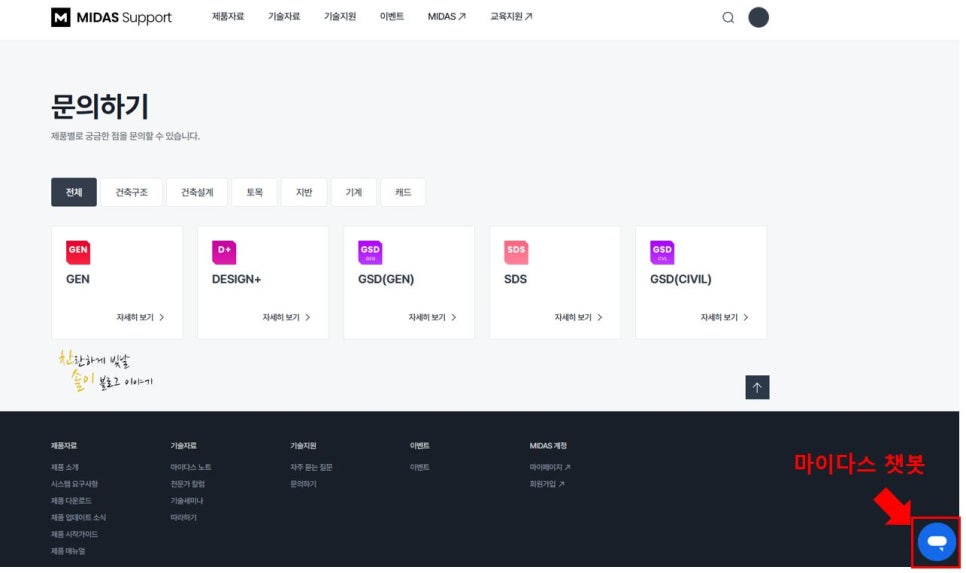Open the 기술지원 top navigation menu
Image resolution: width=966 pixels, height=573 pixels.
[340, 17]
